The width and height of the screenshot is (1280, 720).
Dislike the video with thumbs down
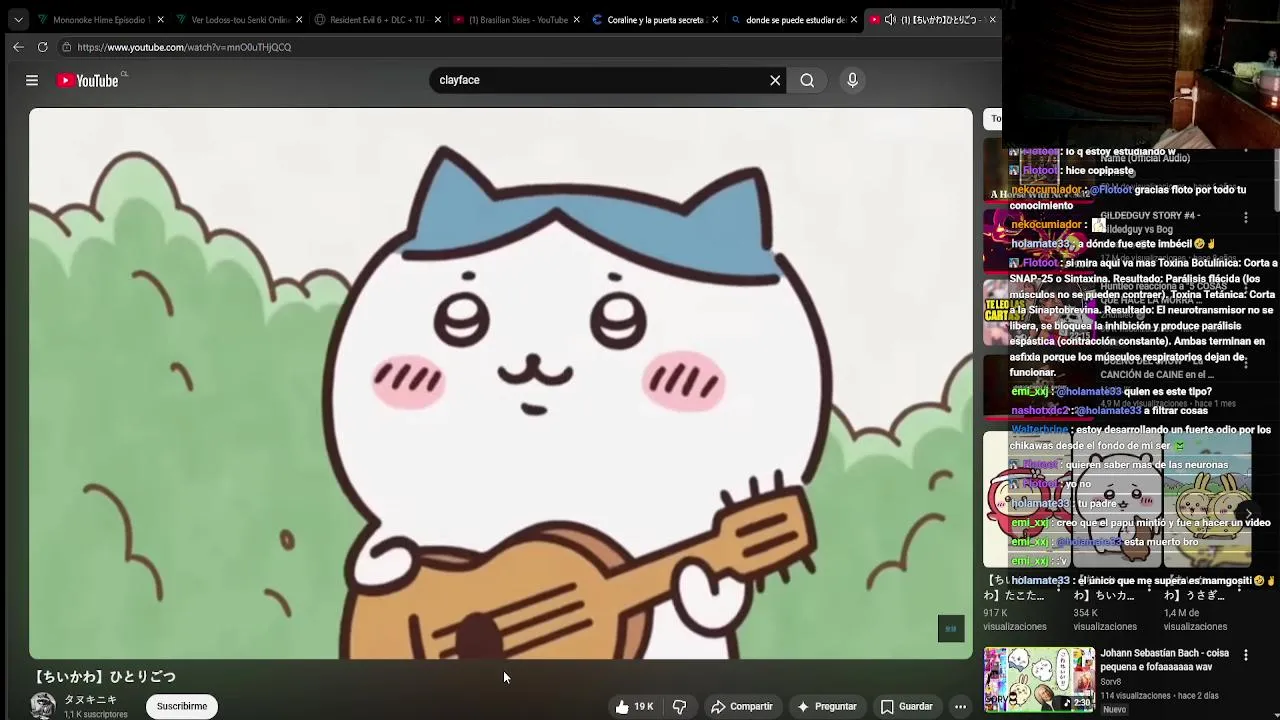(680, 706)
